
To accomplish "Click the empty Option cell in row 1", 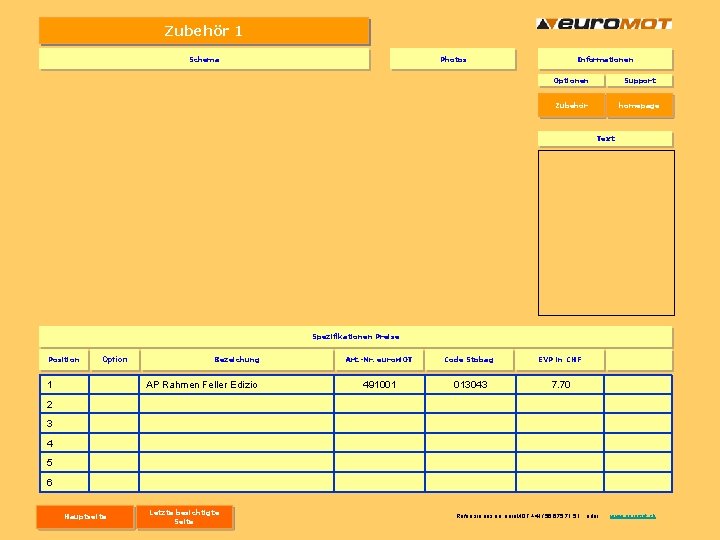I will click(x=114, y=385).
